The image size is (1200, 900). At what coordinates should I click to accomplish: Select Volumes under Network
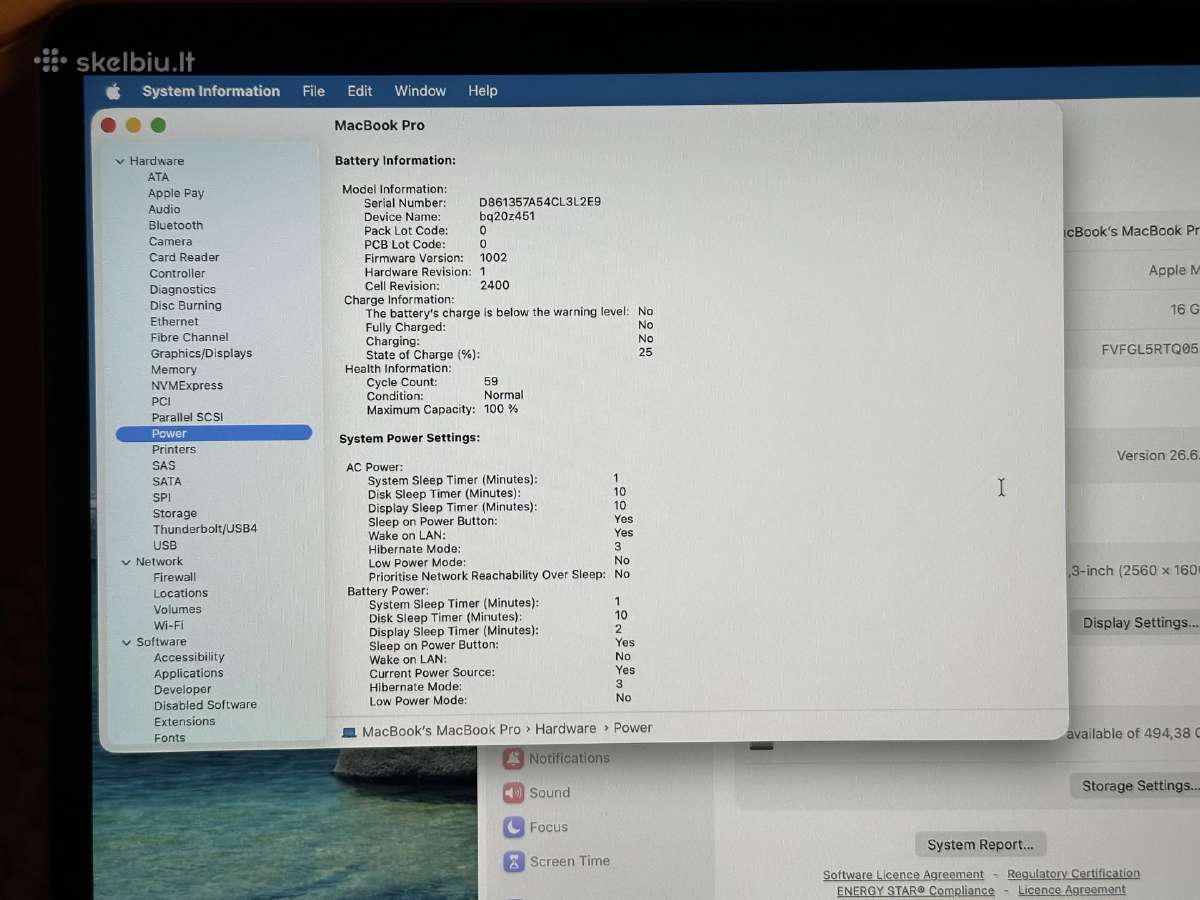[x=178, y=609]
